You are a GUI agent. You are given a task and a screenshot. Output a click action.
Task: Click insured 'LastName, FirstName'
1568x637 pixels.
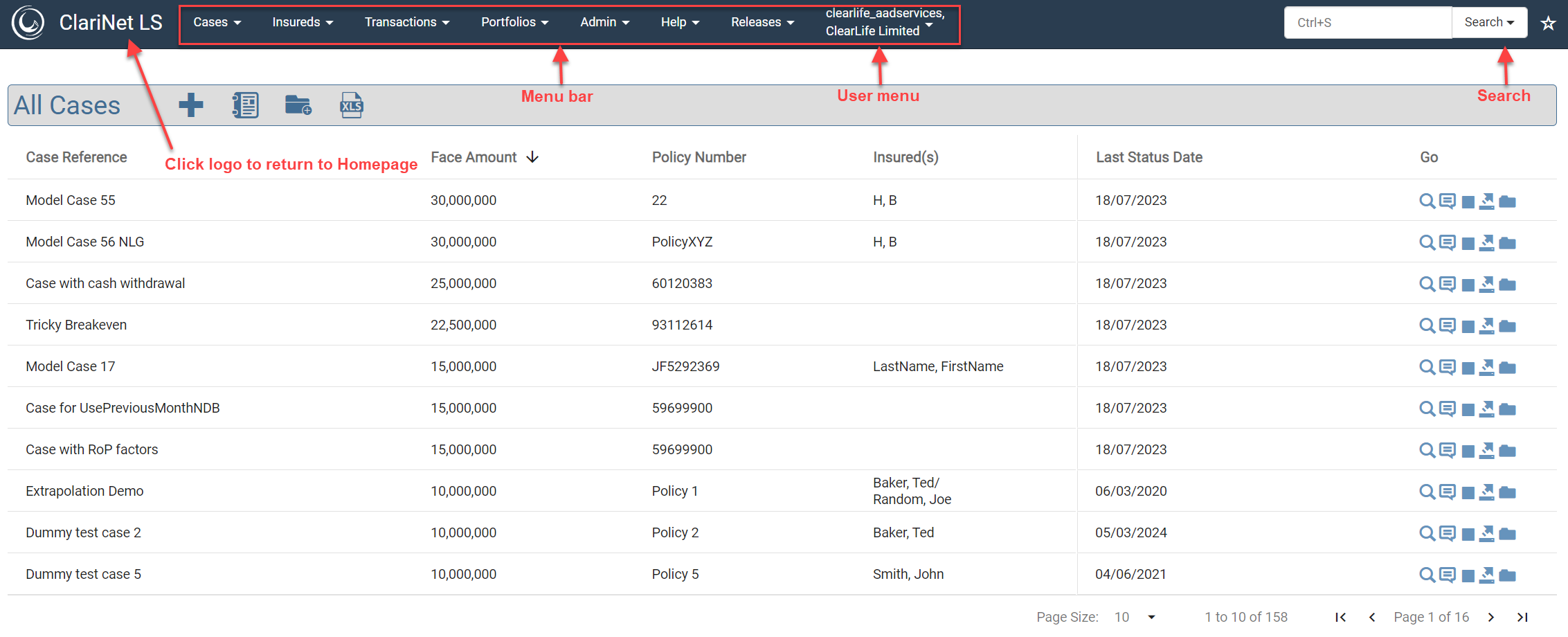938,366
